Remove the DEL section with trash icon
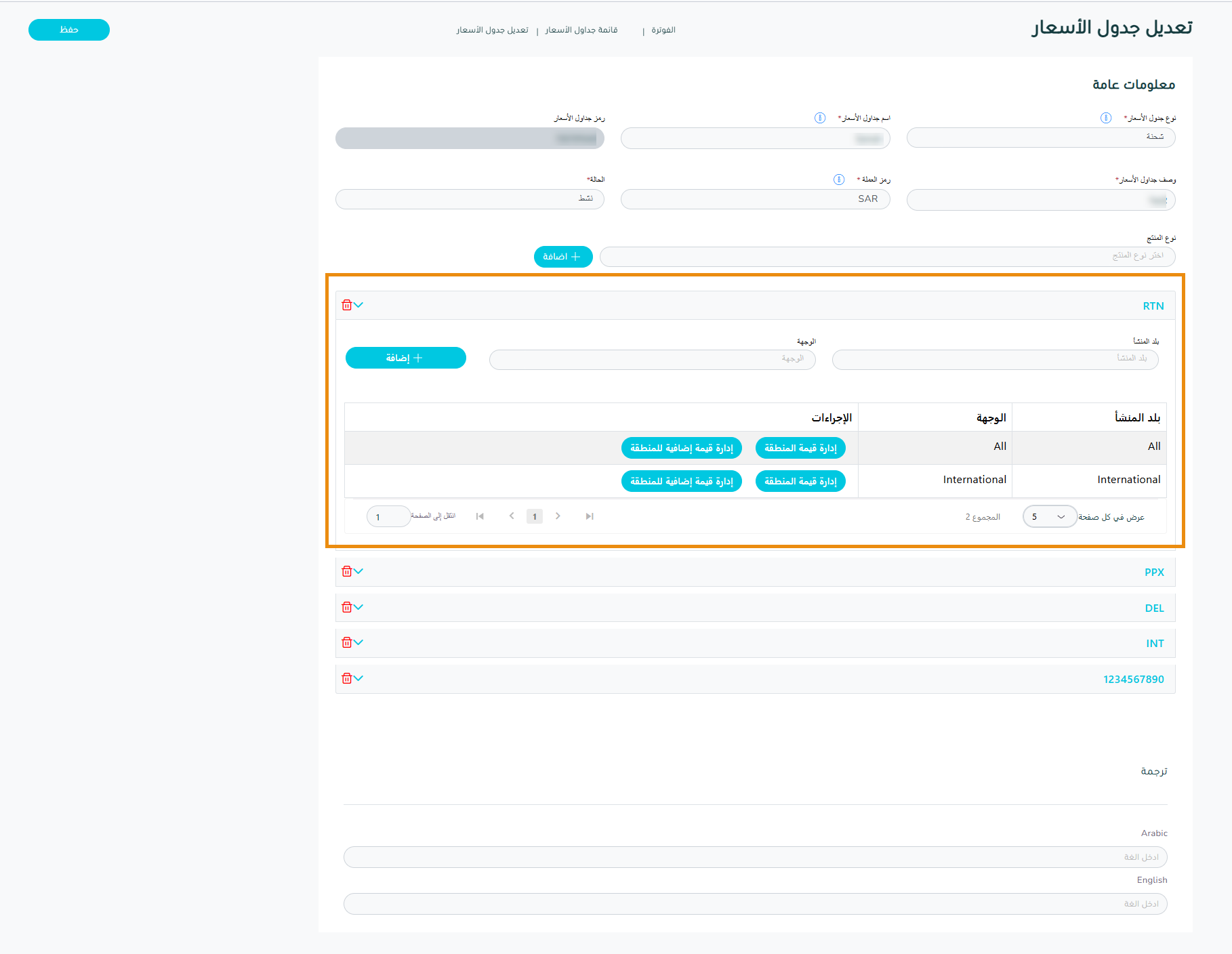Viewport: 1232px width, 954px height. (346, 607)
